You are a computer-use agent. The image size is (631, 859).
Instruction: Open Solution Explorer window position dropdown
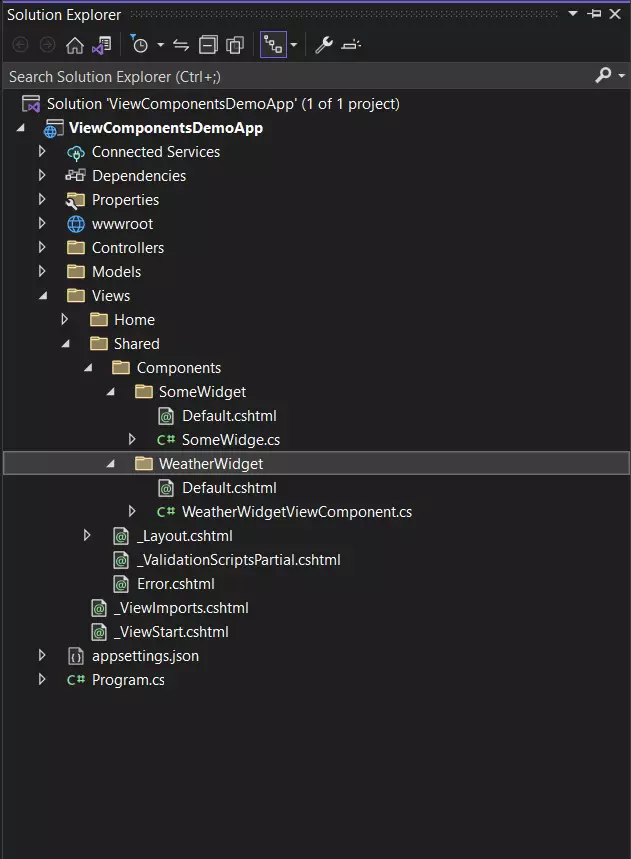[x=573, y=14]
